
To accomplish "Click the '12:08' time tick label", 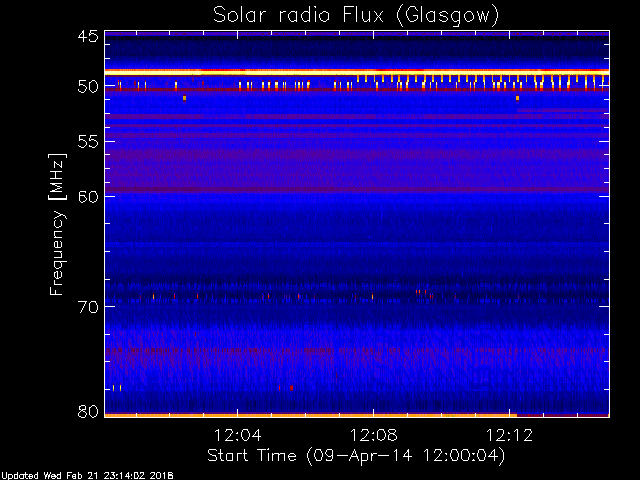I will coord(373,435).
